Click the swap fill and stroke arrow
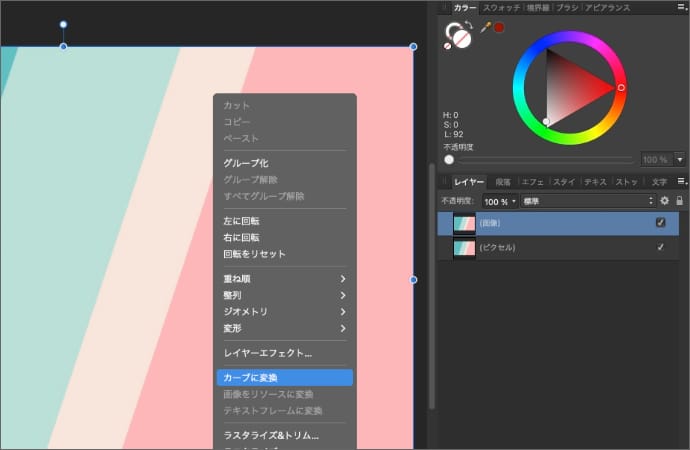Viewport: 690px width, 450px height. [470, 27]
